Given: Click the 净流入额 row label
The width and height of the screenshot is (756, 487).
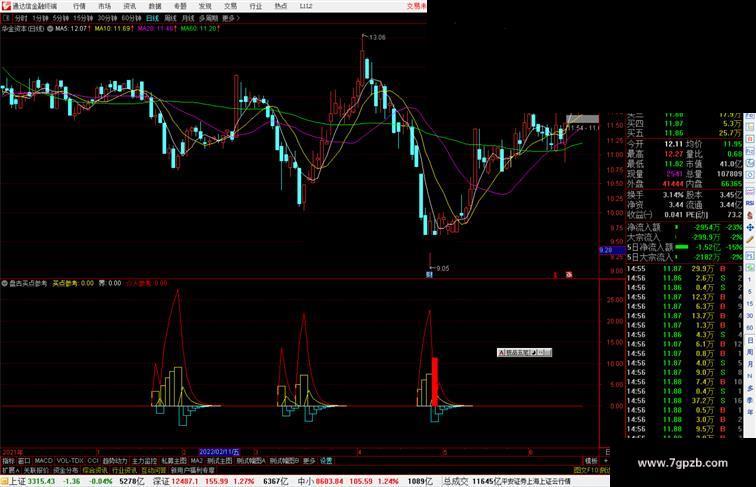Looking at the screenshot, I should pos(643,227).
